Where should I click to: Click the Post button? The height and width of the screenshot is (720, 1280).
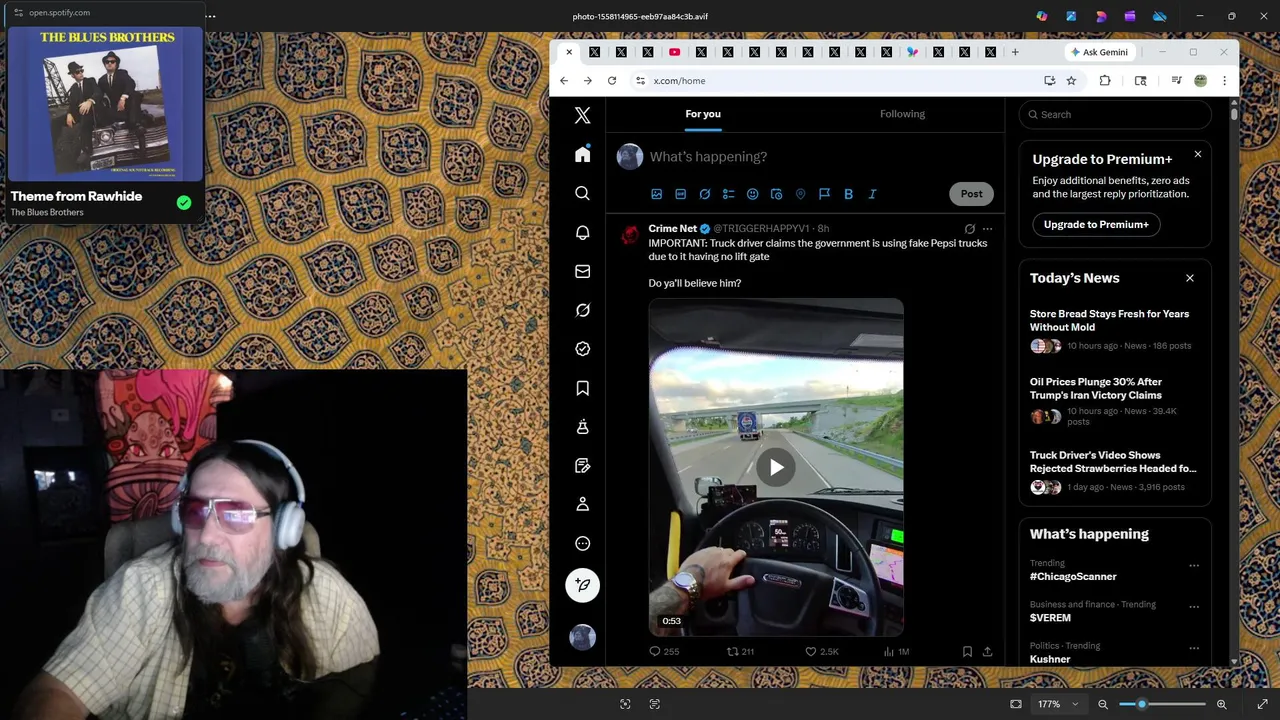pos(971,194)
